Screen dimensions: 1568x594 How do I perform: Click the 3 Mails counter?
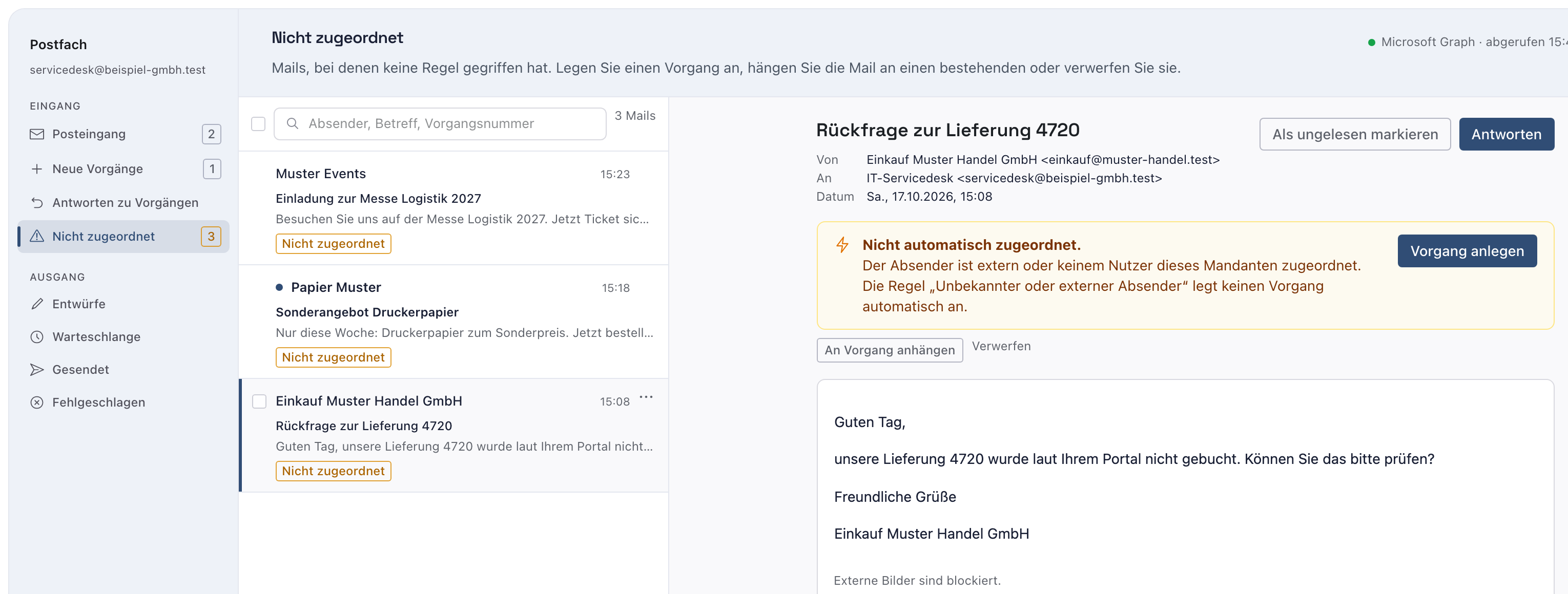[x=635, y=116]
